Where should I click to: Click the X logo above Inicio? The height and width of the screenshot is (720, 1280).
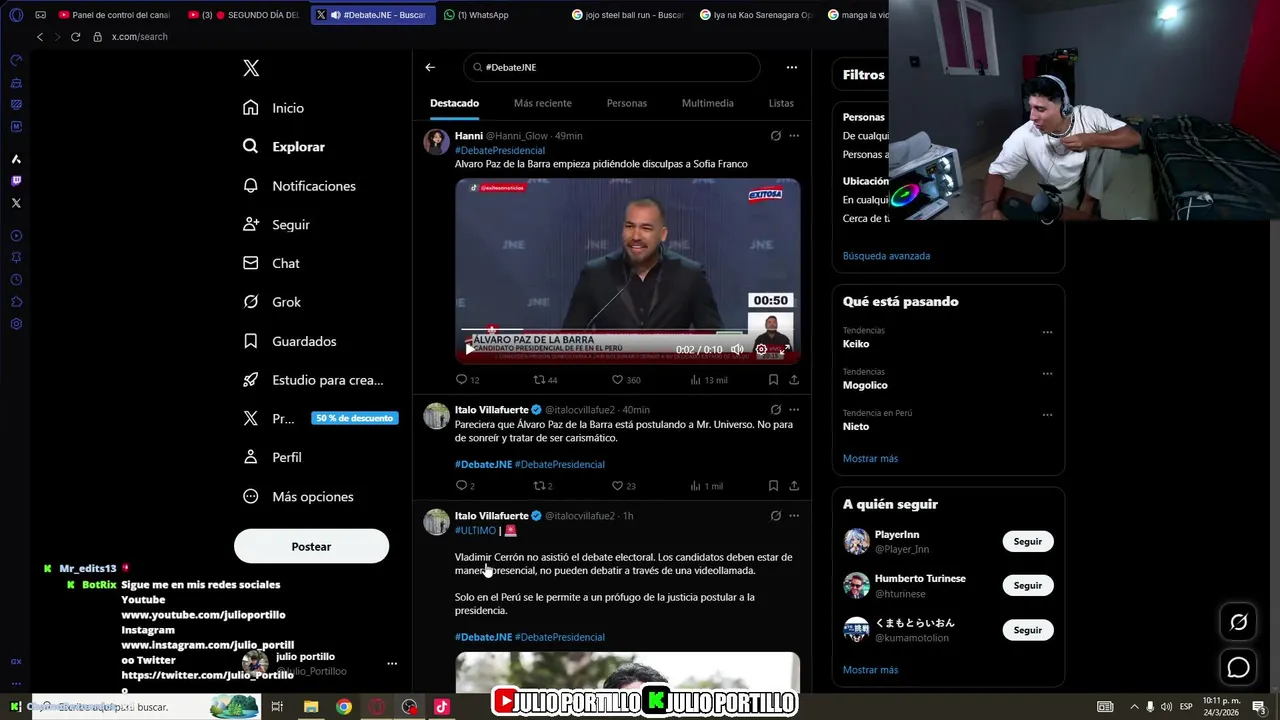coord(251,68)
